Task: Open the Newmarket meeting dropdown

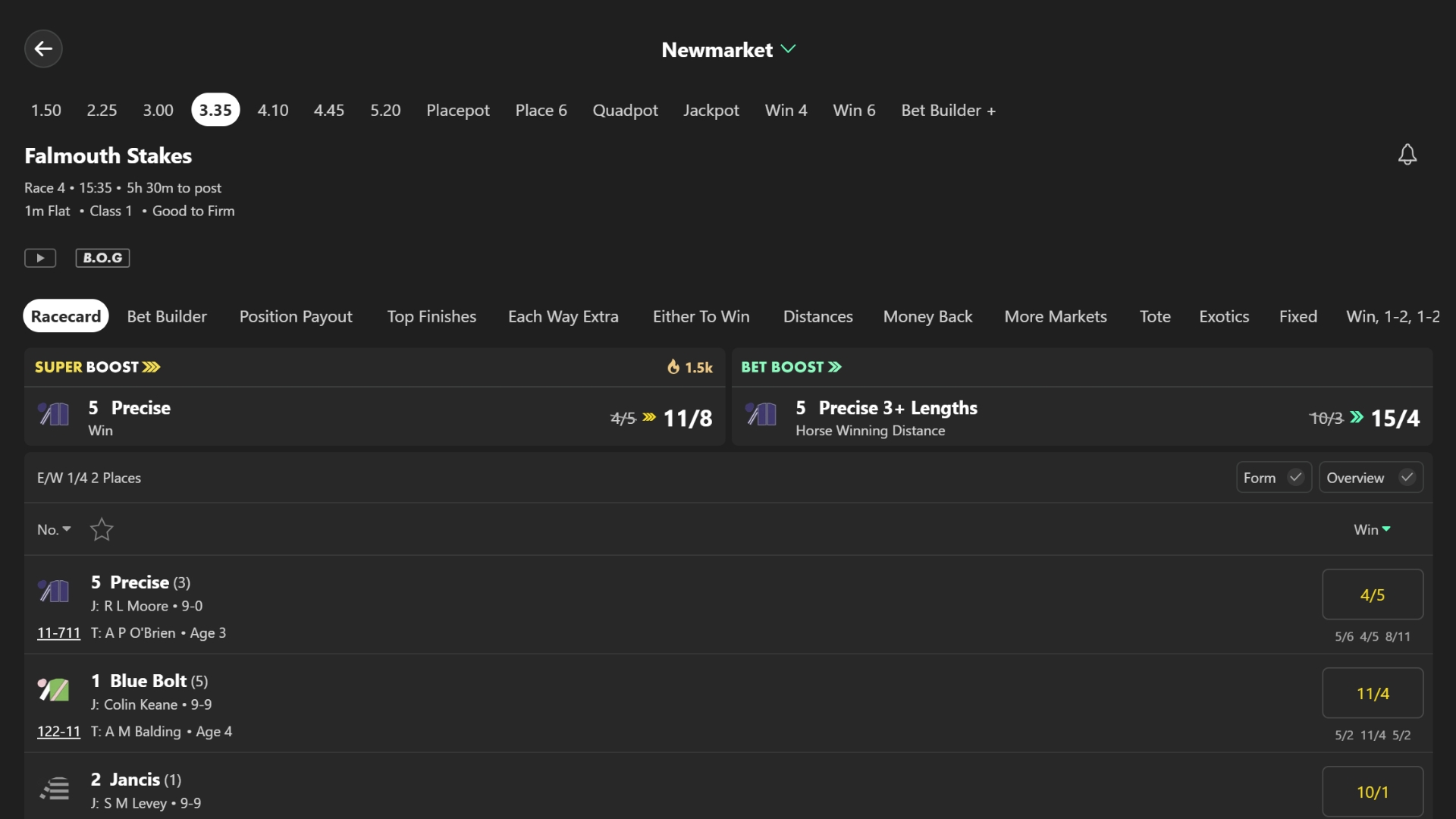Action: 728,49
